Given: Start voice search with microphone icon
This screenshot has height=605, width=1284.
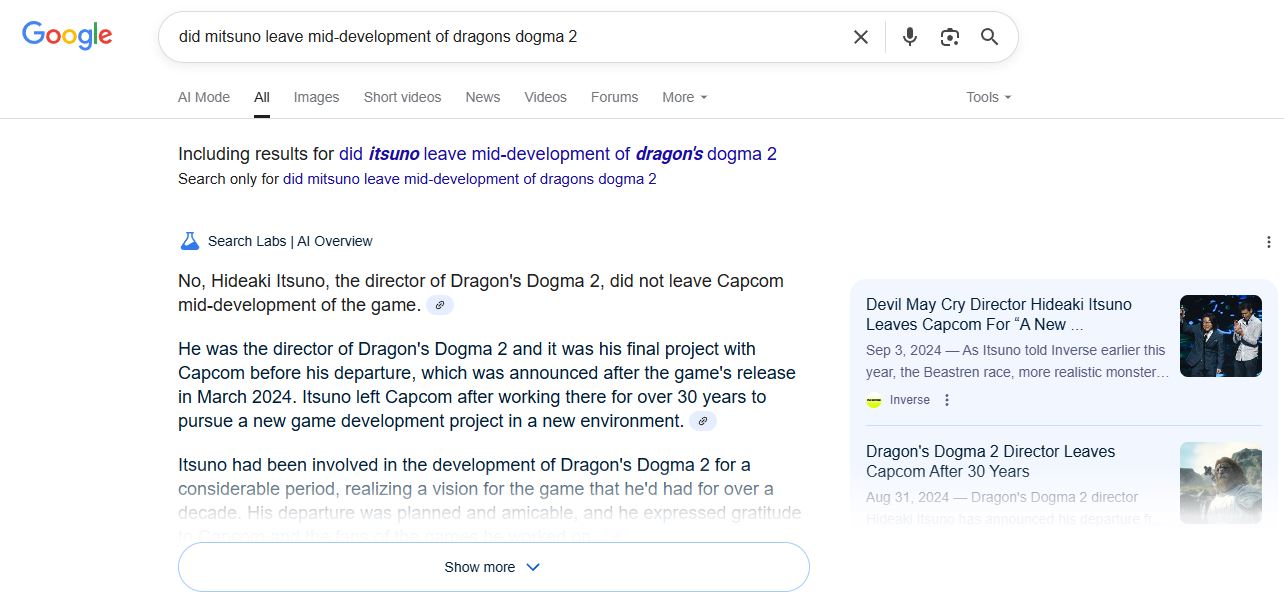Looking at the screenshot, I should (909, 37).
